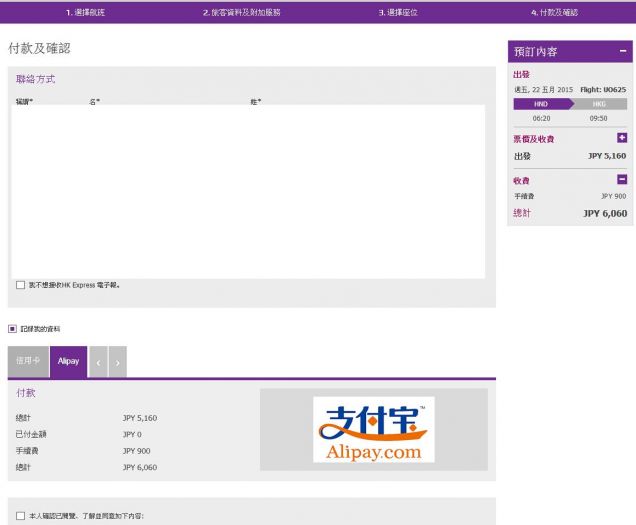The width and height of the screenshot is (636, 525).
Task: Click the 聯絡方式 section heading
Action: (x=35, y=79)
